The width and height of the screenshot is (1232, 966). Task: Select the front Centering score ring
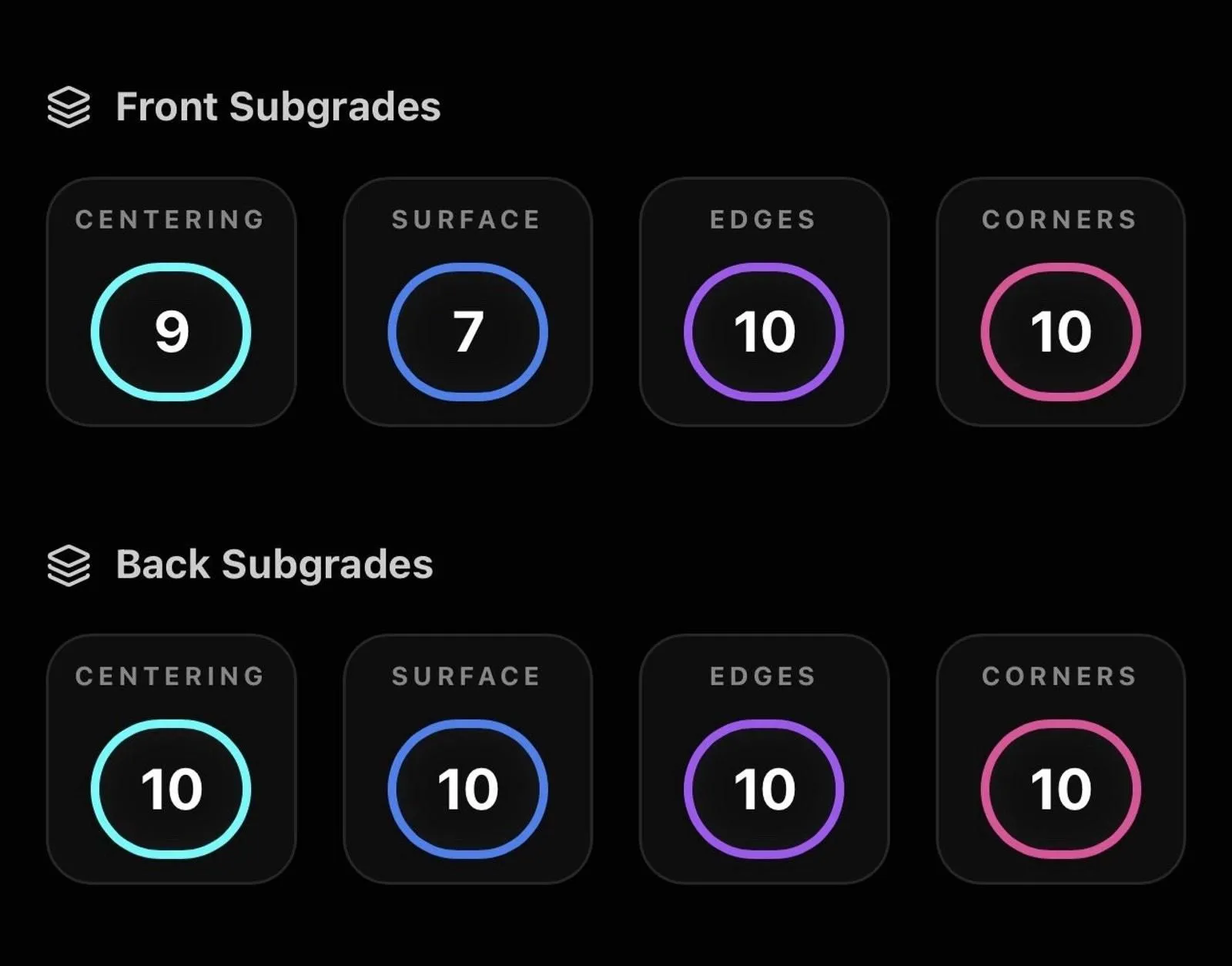(x=171, y=332)
